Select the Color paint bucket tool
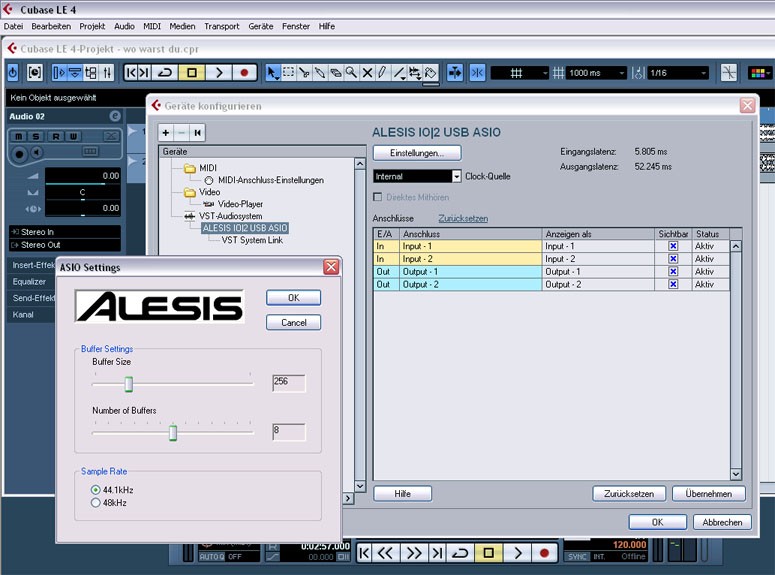775x575 pixels. [x=431, y=73]
